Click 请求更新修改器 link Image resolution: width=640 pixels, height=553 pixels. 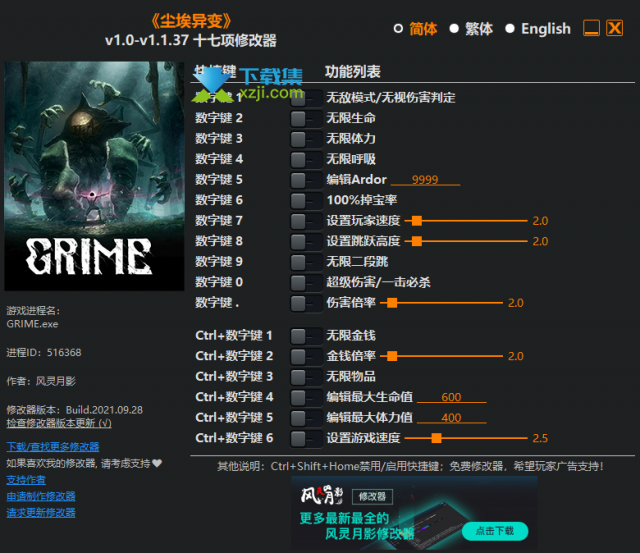click(x=41, y=513)
